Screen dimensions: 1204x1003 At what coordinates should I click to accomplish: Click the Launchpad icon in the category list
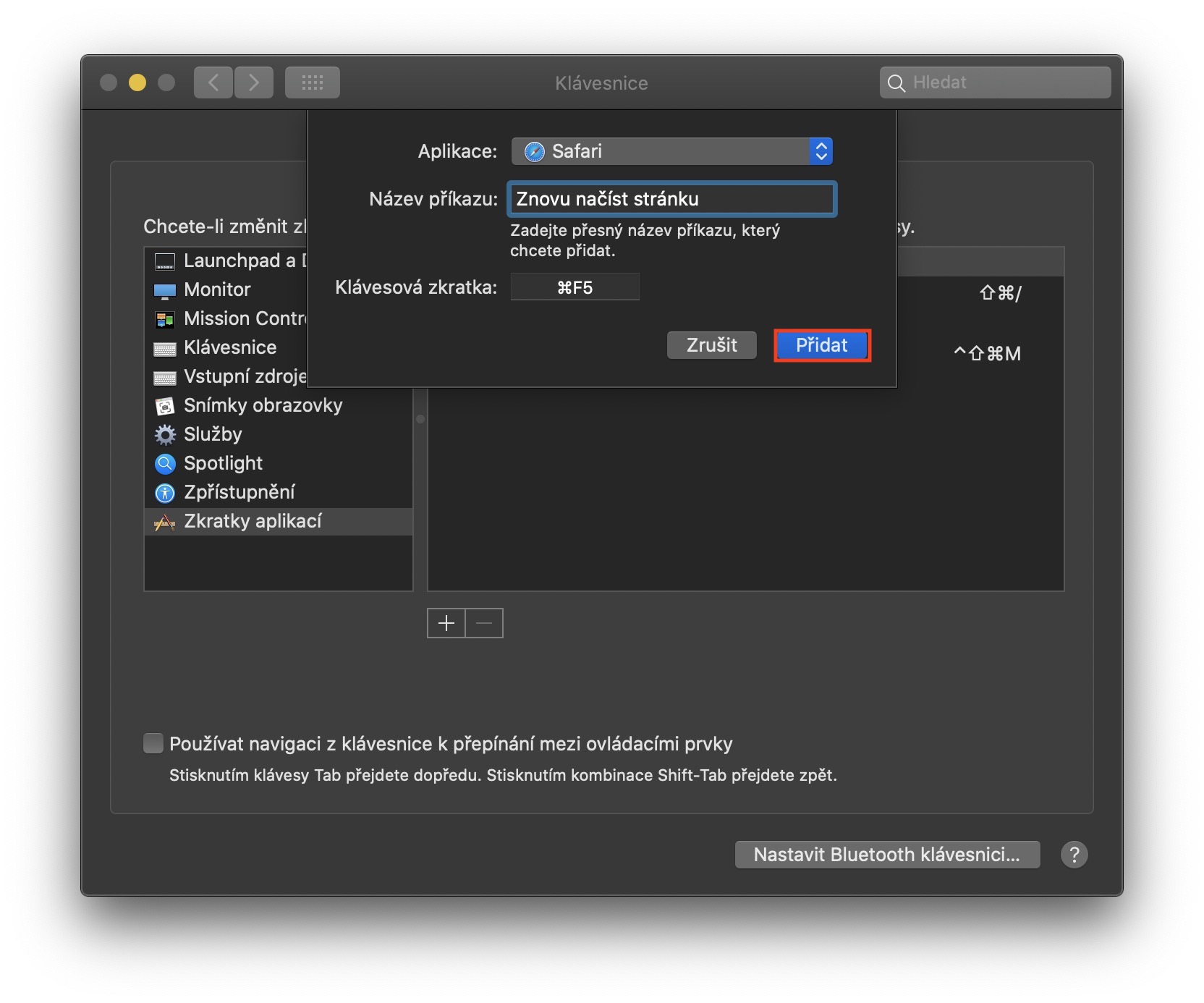tap(165, 261)
